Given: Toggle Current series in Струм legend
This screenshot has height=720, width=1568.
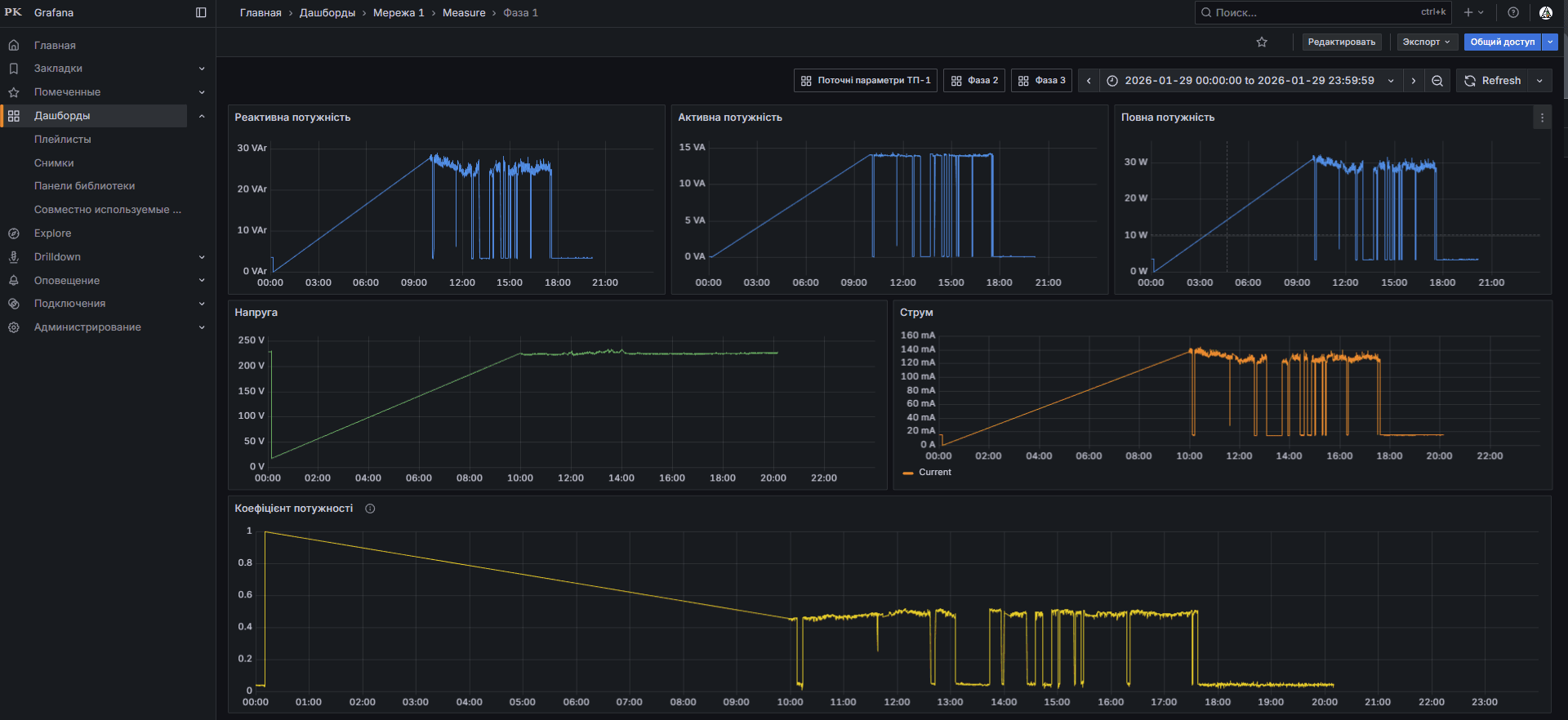Looking at the screenshot, I should tap(934, 473).
